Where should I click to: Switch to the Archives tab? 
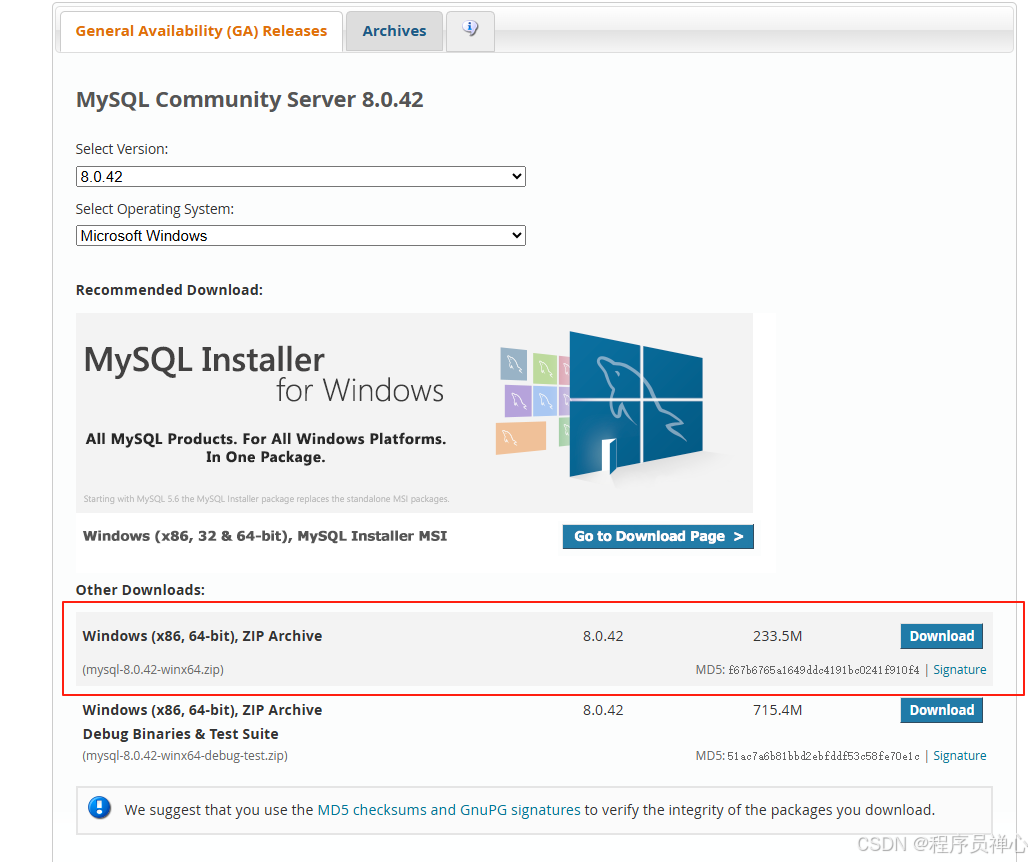(394, 31)
